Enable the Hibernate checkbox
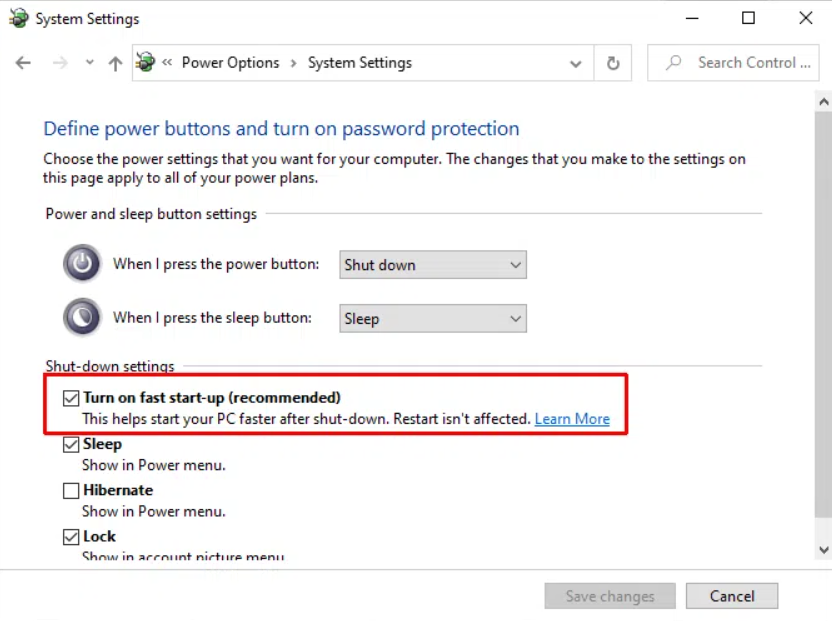This screenshot has width=832, height=621. 71,490
